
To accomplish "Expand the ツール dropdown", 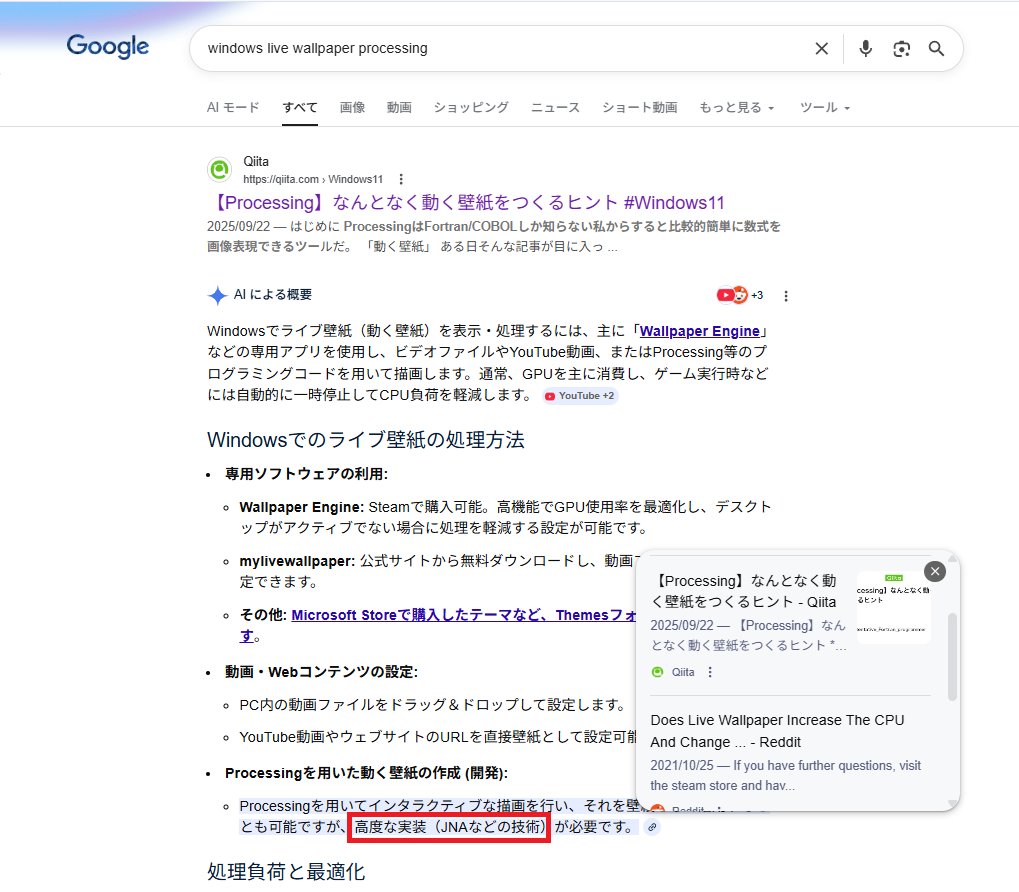I will click(x=825, y=107).
